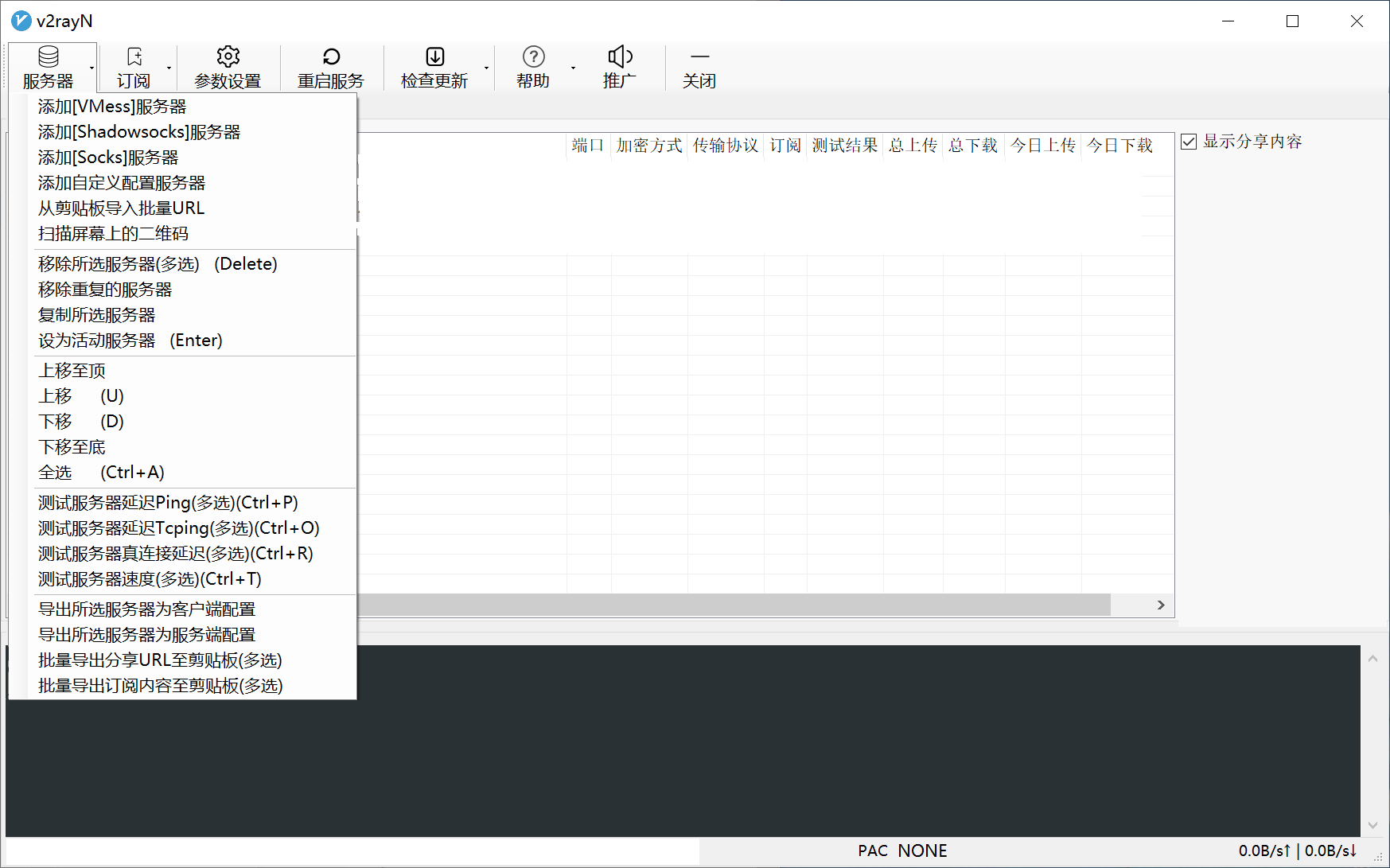Click the 端口 column header
Viewport: 1390px width, 868px height.
click(589, 146)
